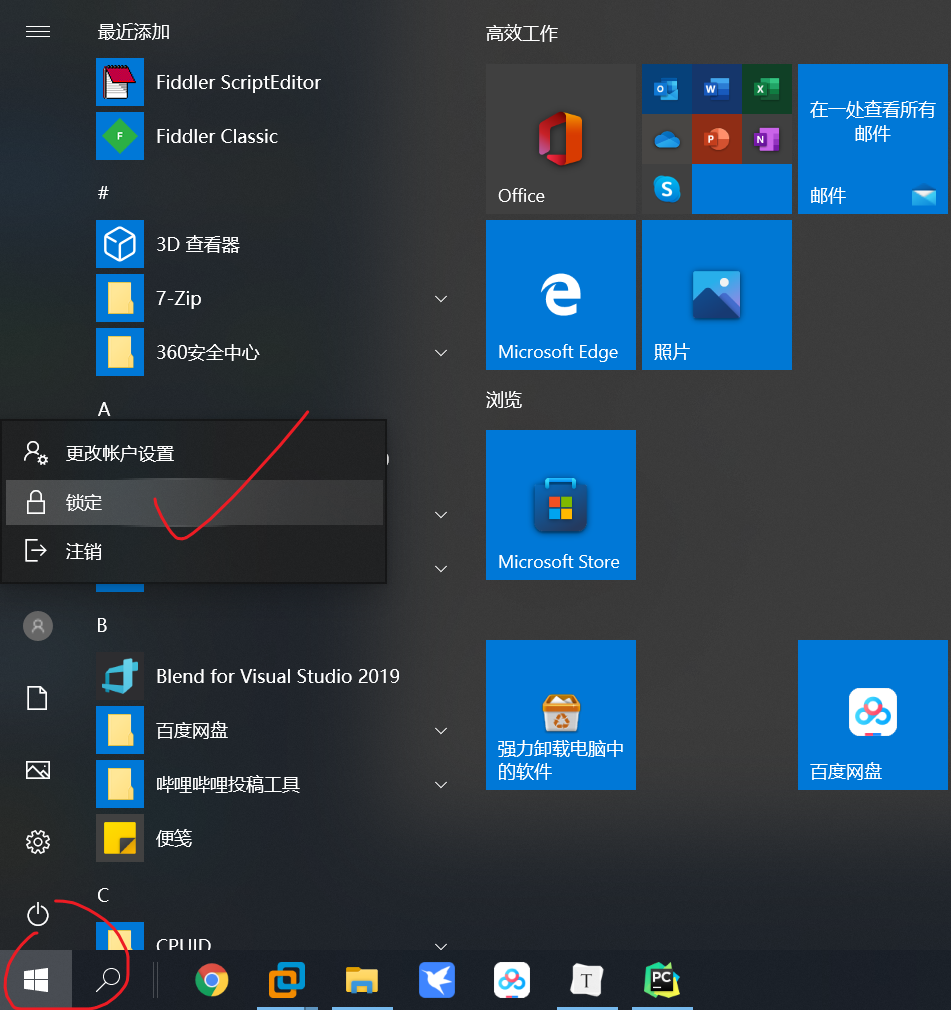The image size is (951, 1010).
Task: Open the Office tile
Action: (x=560, y=140)
